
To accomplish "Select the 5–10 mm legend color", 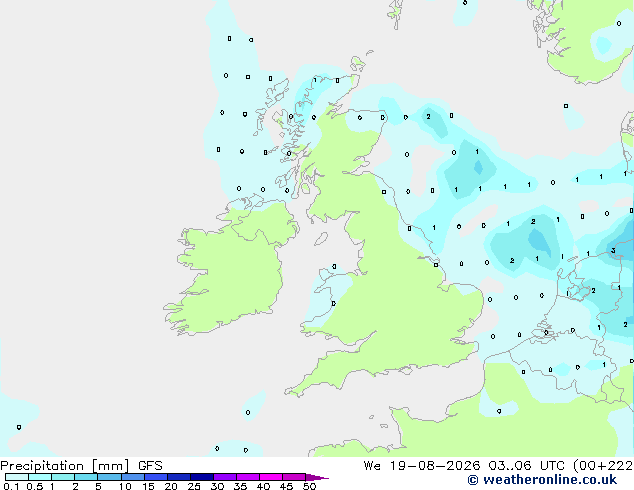I will pos(109,477).
